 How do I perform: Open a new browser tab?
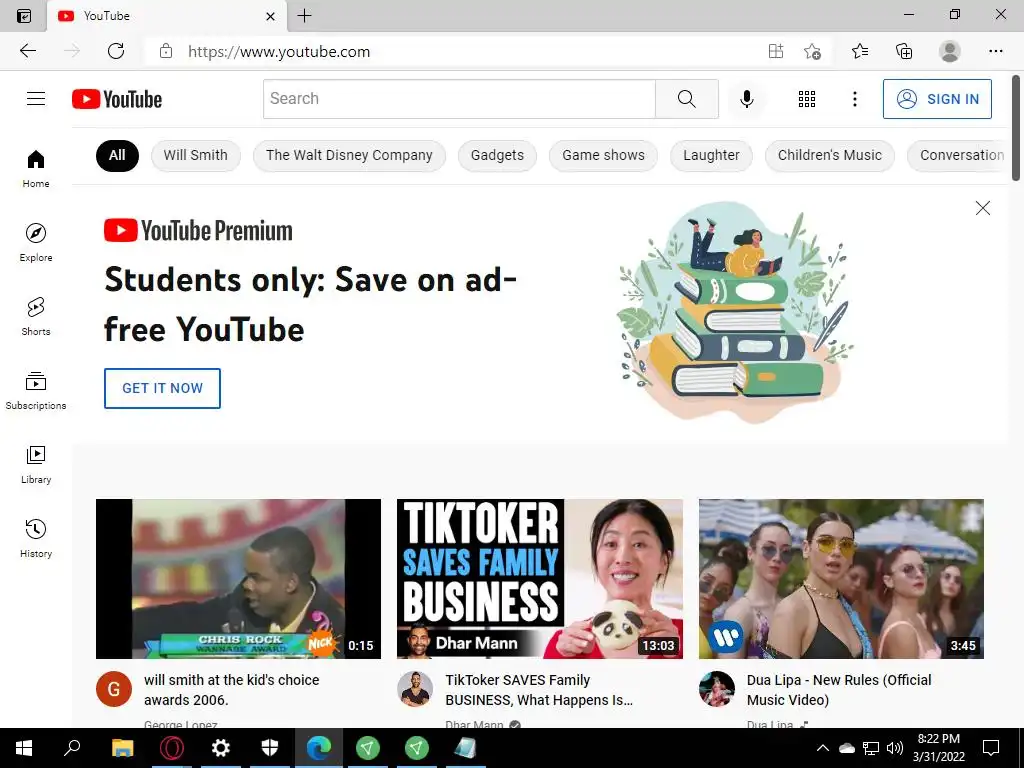coord(304,16)
